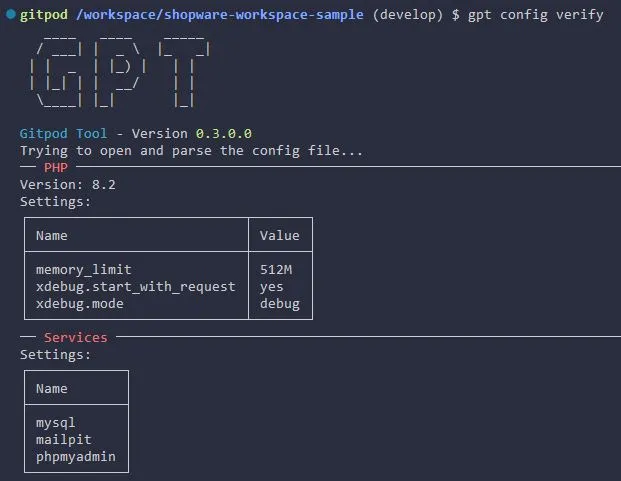Click the 'Value' column header

(280, 236)
